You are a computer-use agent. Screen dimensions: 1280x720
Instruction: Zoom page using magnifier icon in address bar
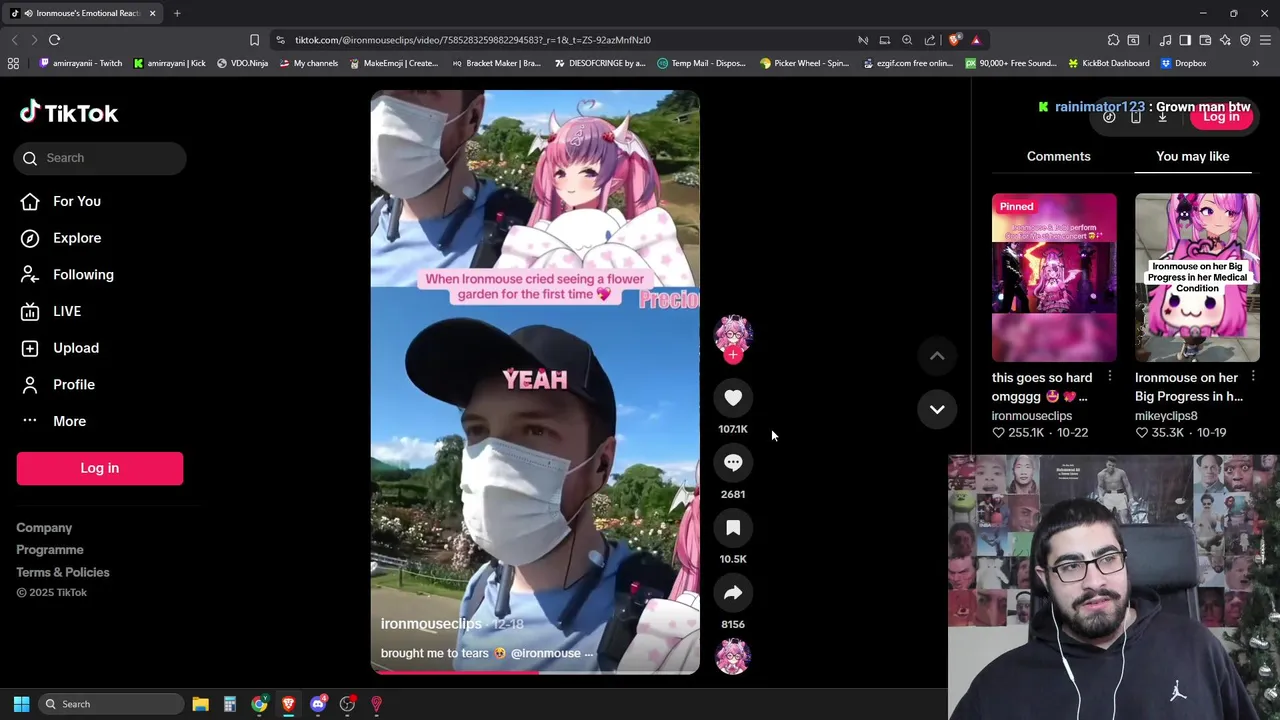click(x=907, y=40)
